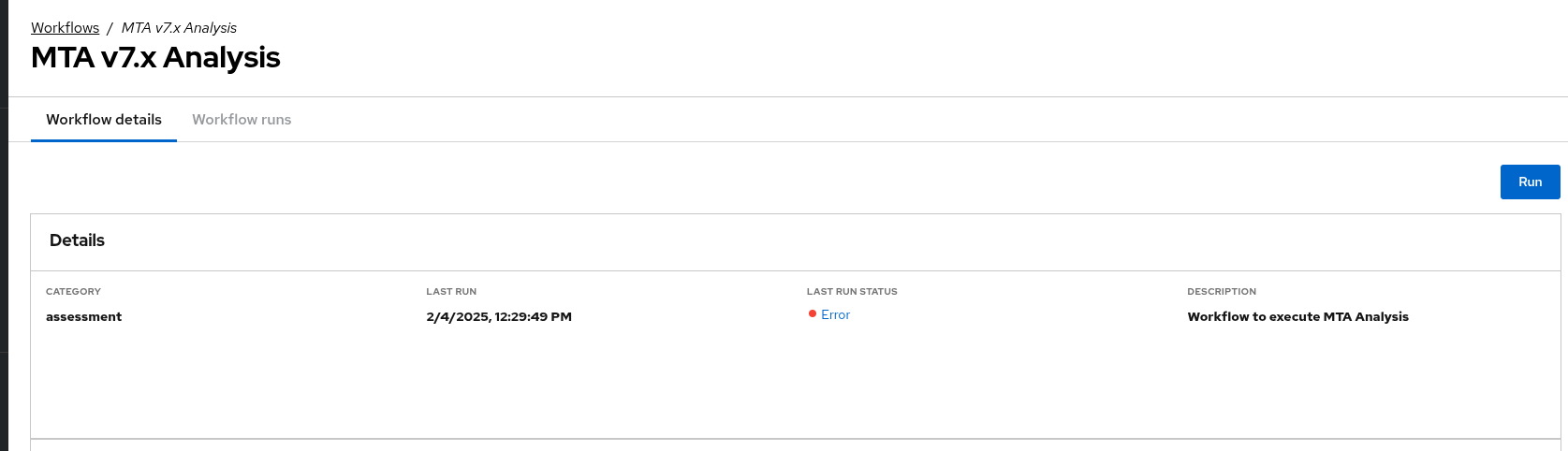Click the LAST RUN field label

[x=451, y=292]
